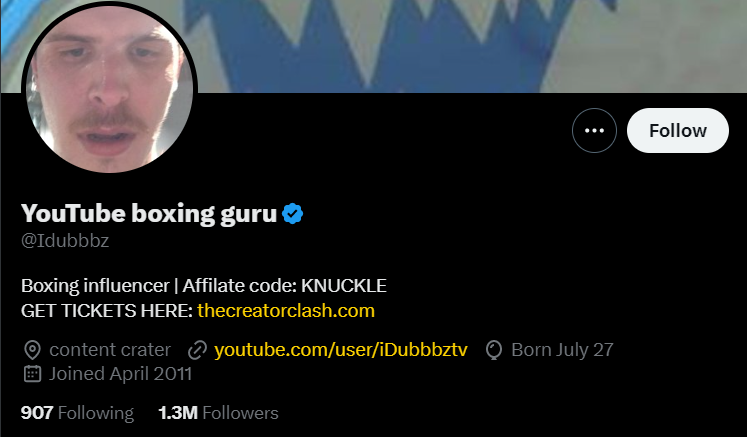This screenshot has height=437, width=747.
Task: Click the location pin icon
Action: tap(32, 350)
